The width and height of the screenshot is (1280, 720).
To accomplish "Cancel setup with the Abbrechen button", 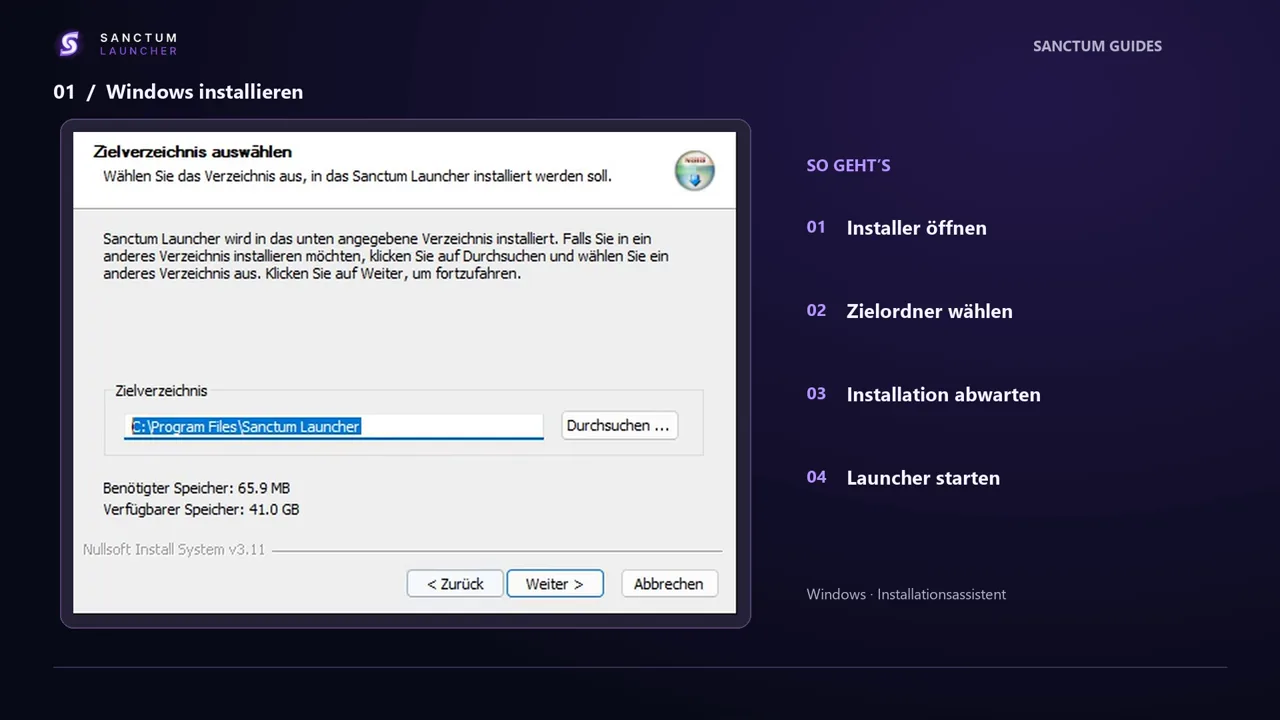I will [x=669, y=584].
